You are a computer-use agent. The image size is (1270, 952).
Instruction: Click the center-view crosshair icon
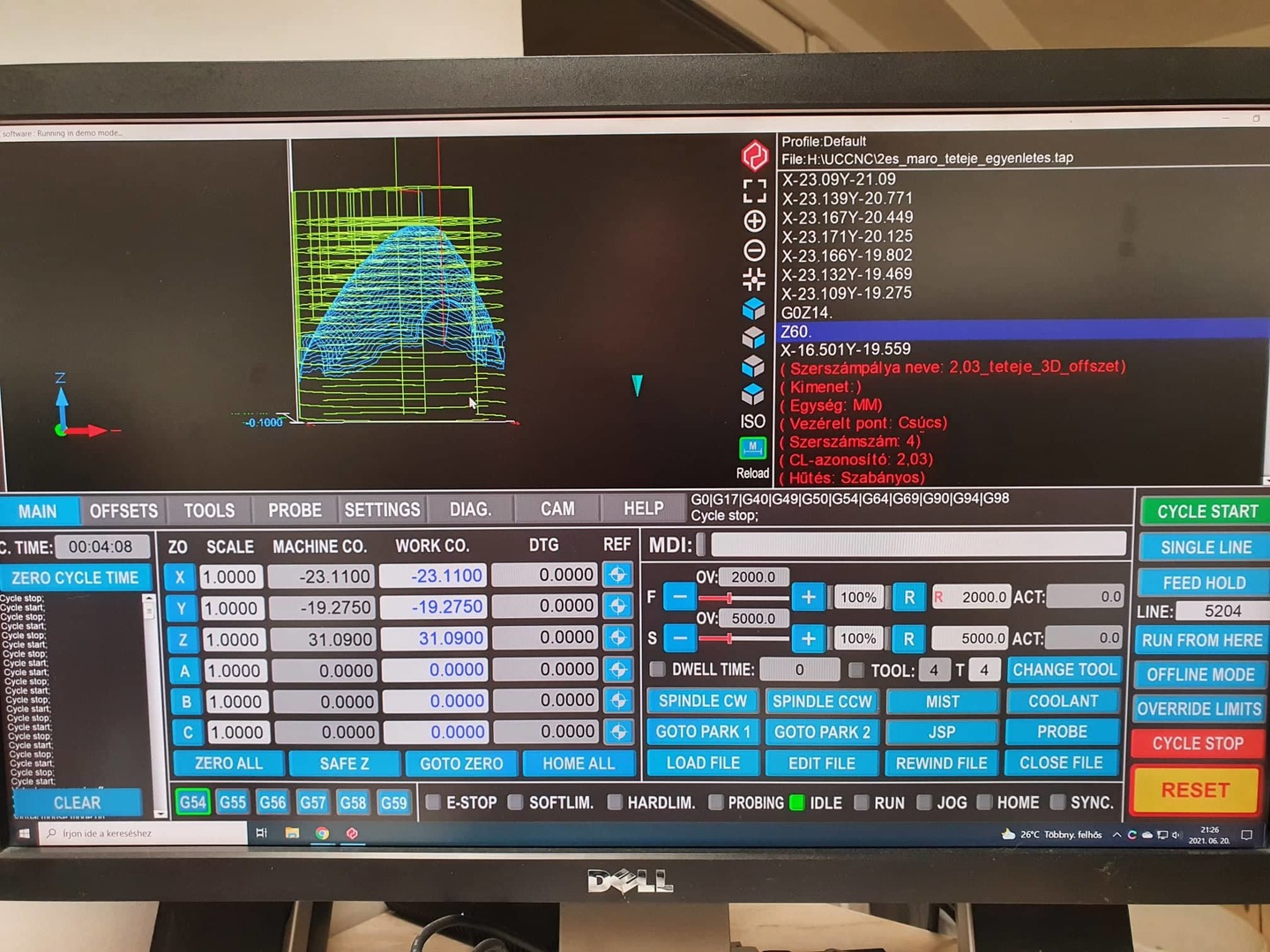click(754, 280)
